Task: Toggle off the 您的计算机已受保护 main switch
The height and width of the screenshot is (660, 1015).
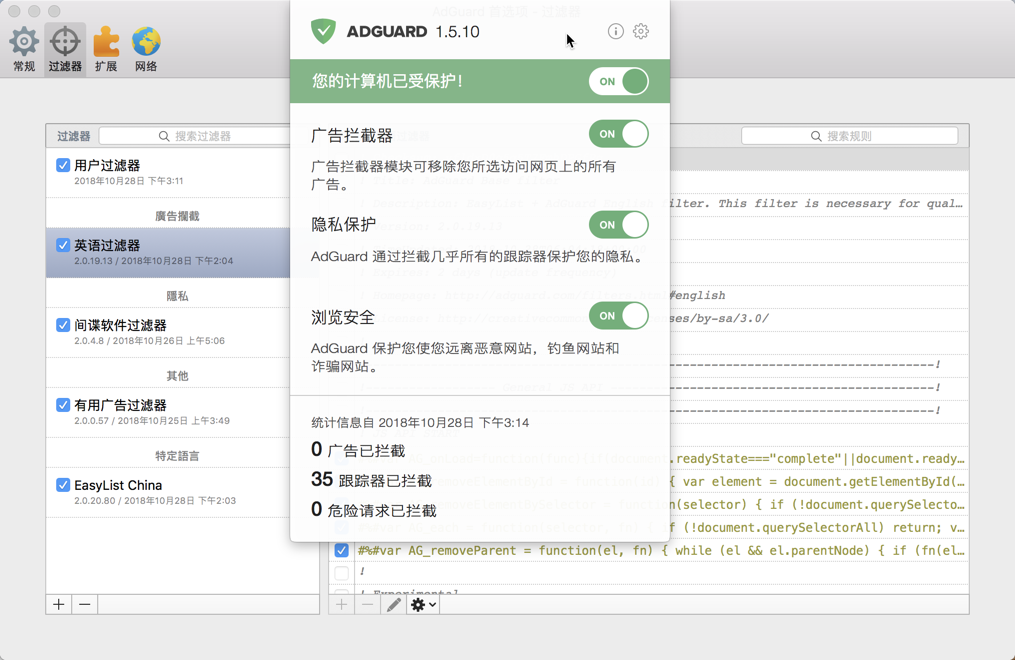Action: (x=618, y=82)
